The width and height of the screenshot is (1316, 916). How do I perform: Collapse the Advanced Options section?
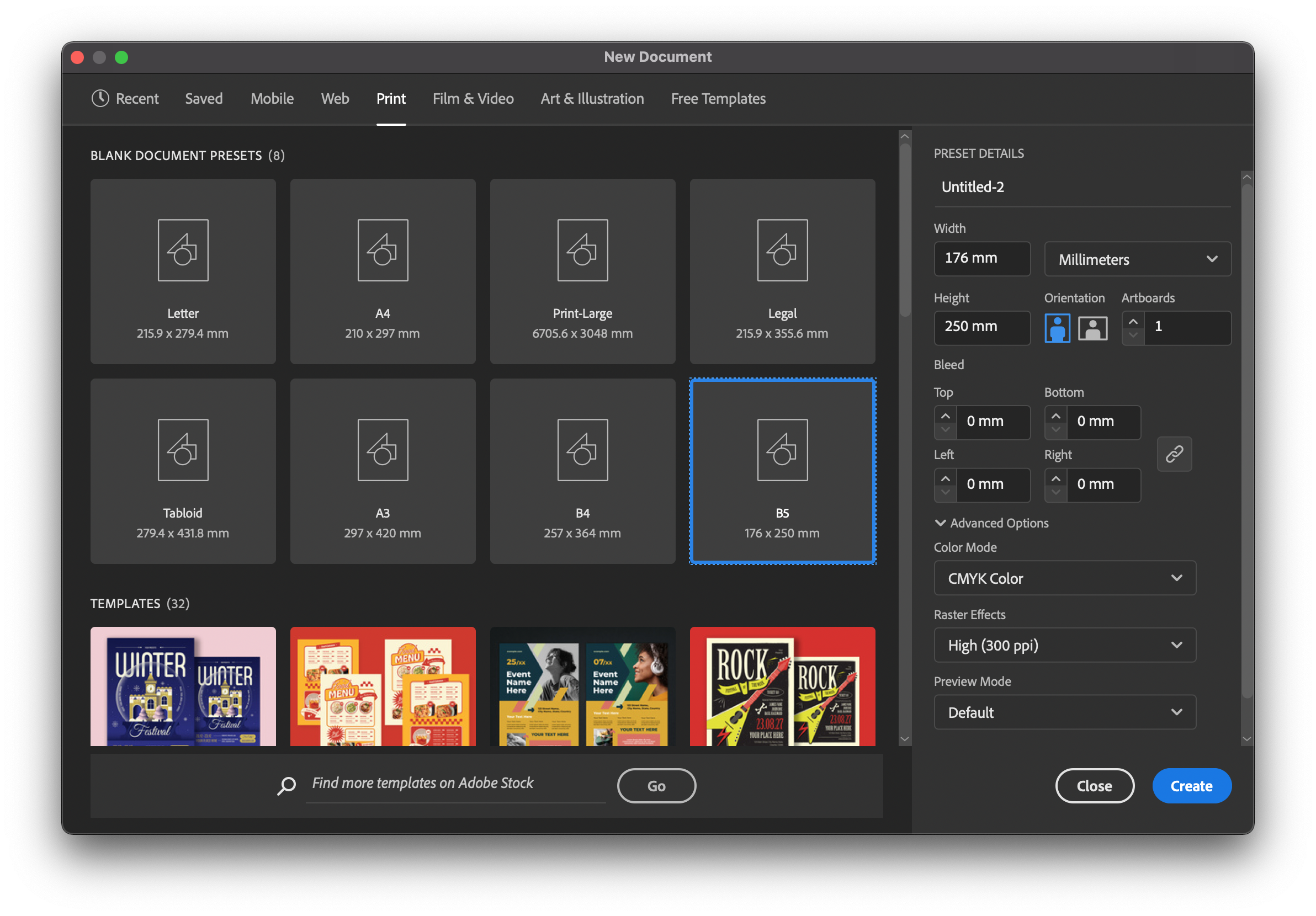(940, 523)
